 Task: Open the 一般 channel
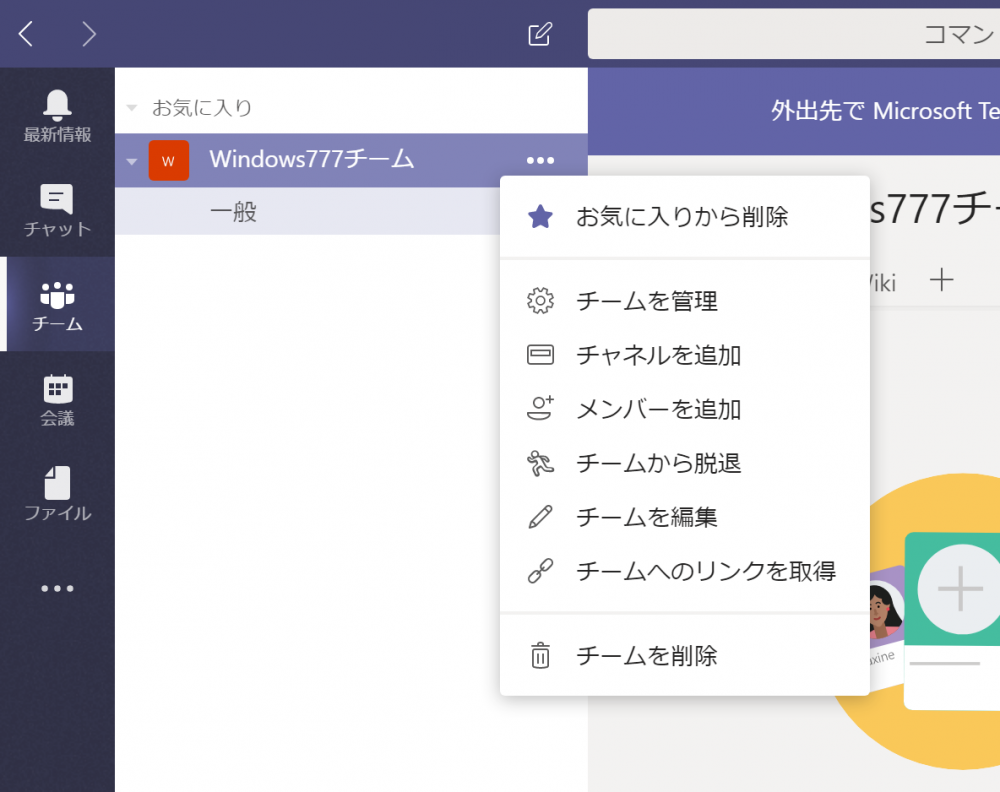234,212
